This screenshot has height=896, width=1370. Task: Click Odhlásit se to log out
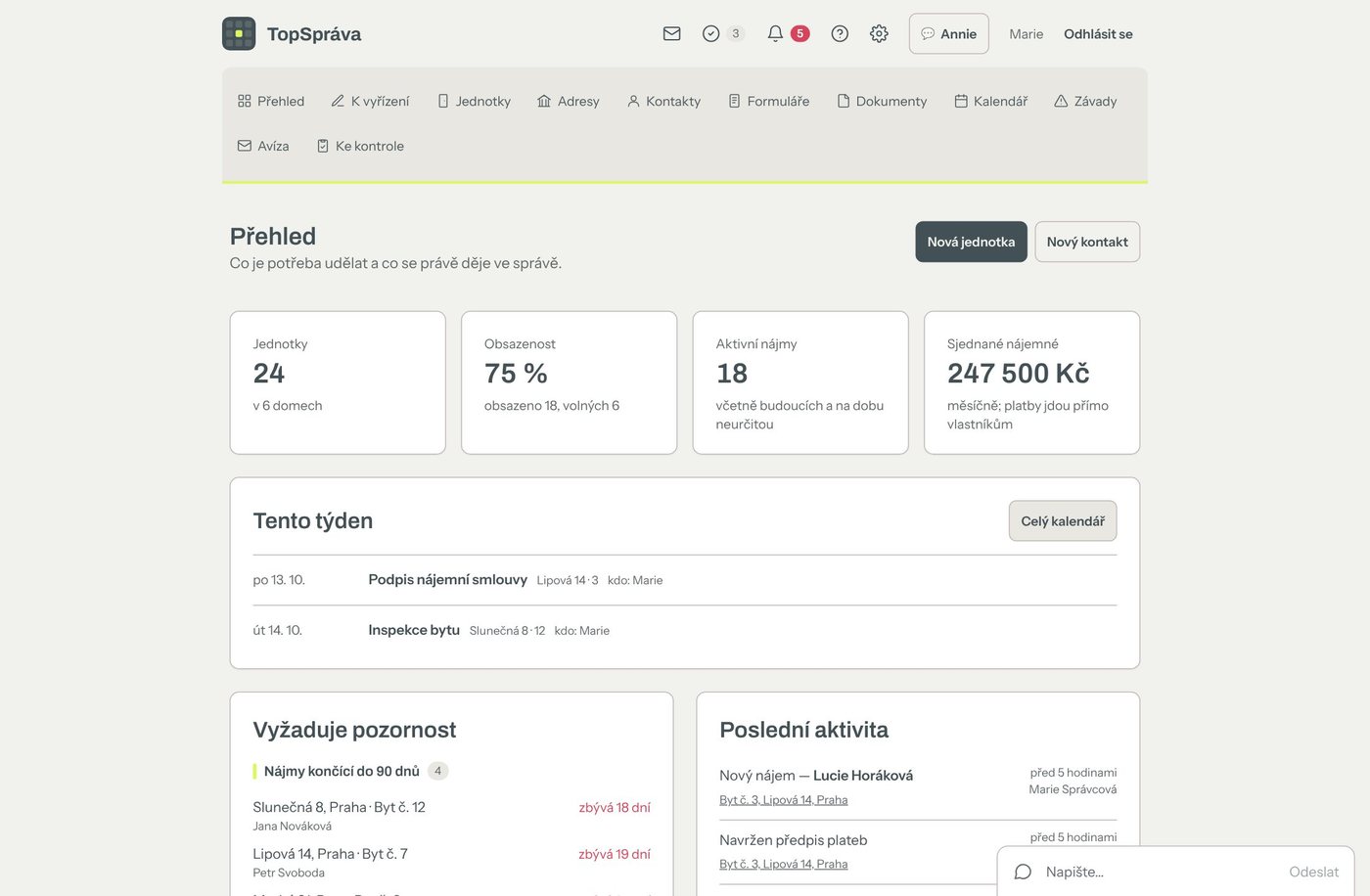[1098, 34]
